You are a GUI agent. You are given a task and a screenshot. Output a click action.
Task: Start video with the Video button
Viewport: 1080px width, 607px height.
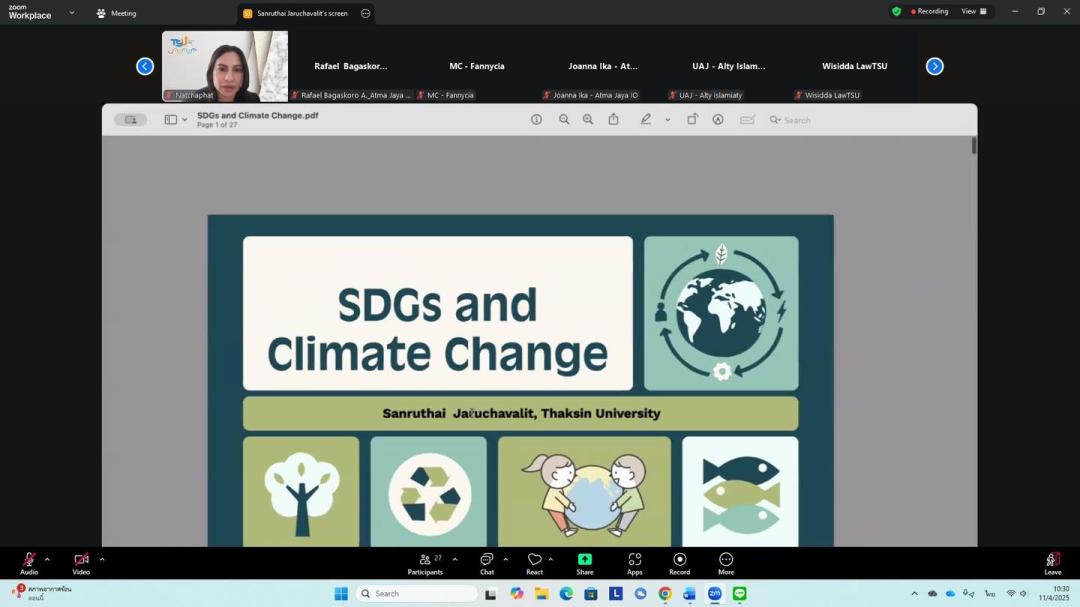click(81, 560)
